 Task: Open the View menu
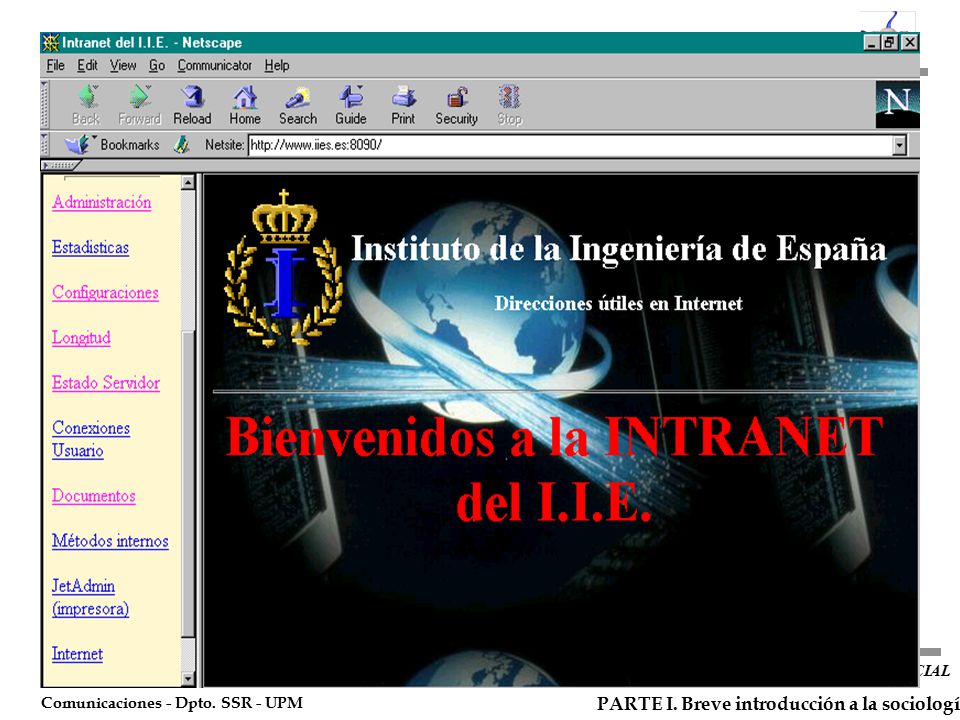point(123,66)
